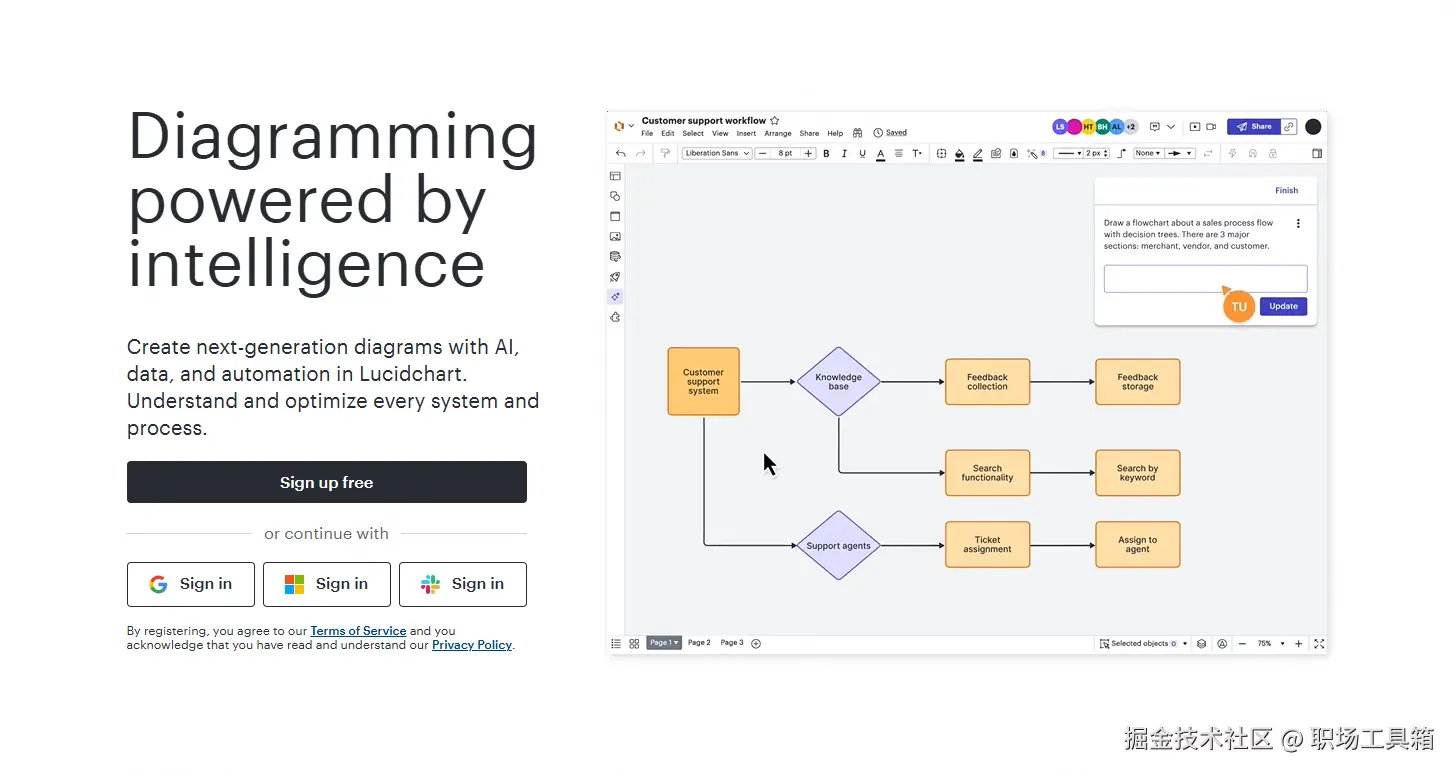Viewport: 1456px width, 774px height.
Task: Open the None arrow start dropdown
Action: [x=1148, y=153]
